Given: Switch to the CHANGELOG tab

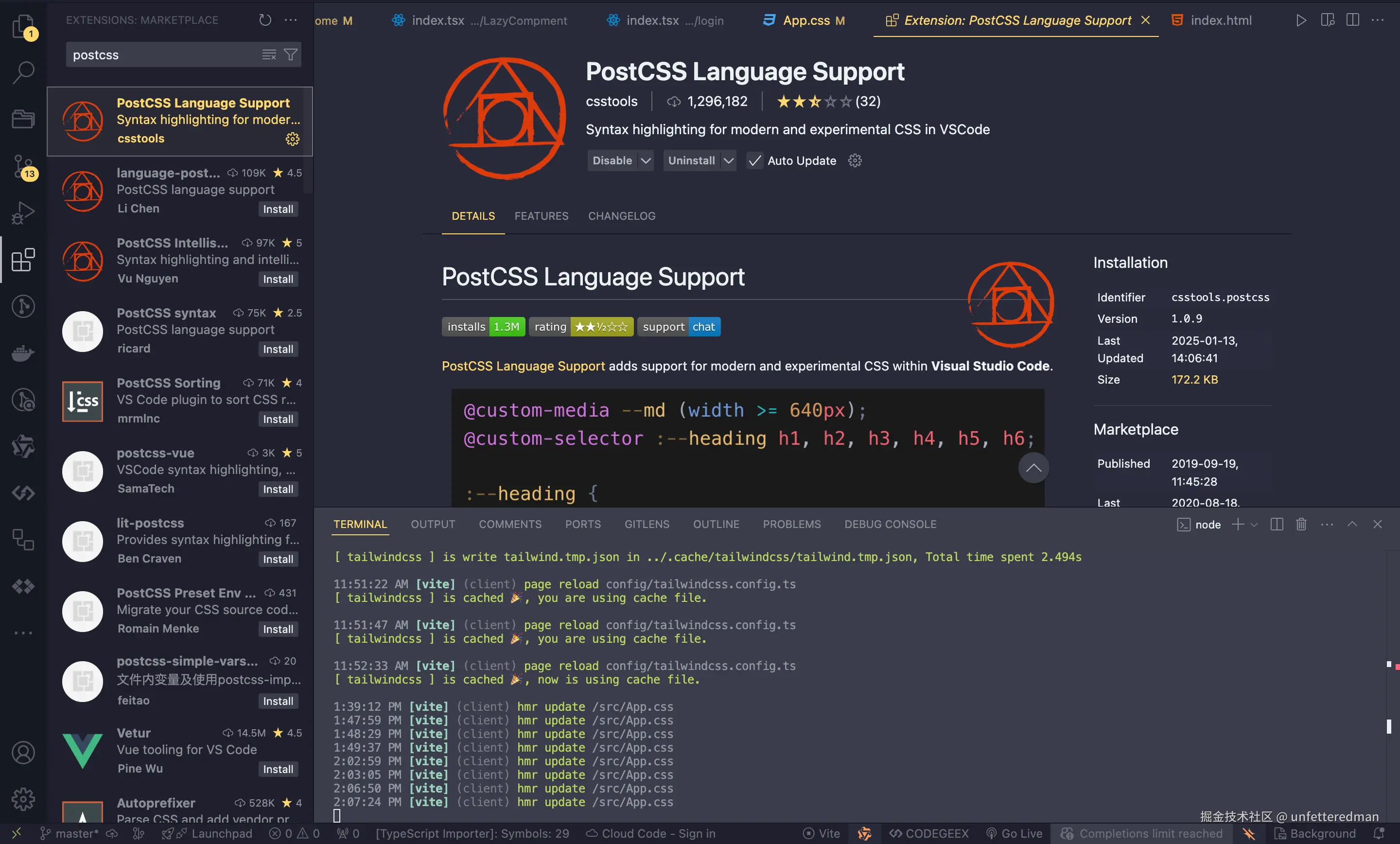Looking at the screenshot, I should (x=622, y=216).
